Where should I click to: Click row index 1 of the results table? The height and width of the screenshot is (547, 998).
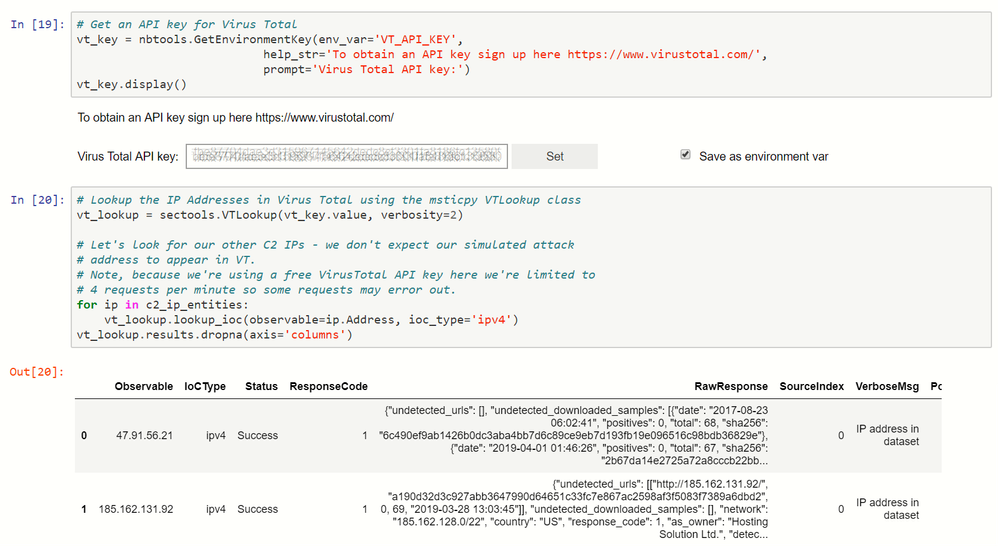click(x=84, y=509)
